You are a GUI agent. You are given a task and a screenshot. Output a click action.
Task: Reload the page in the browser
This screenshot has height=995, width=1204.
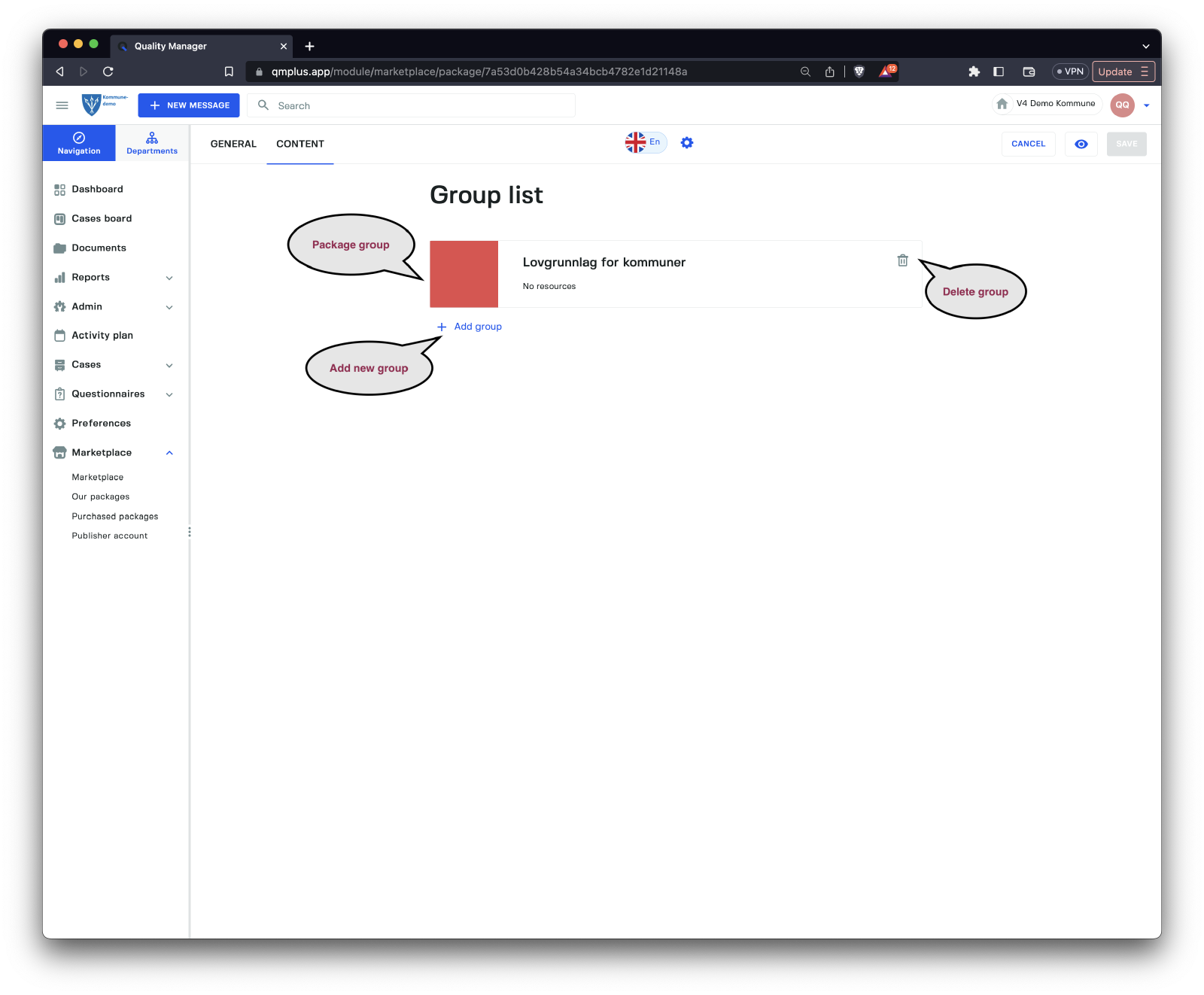click(108, 72)
